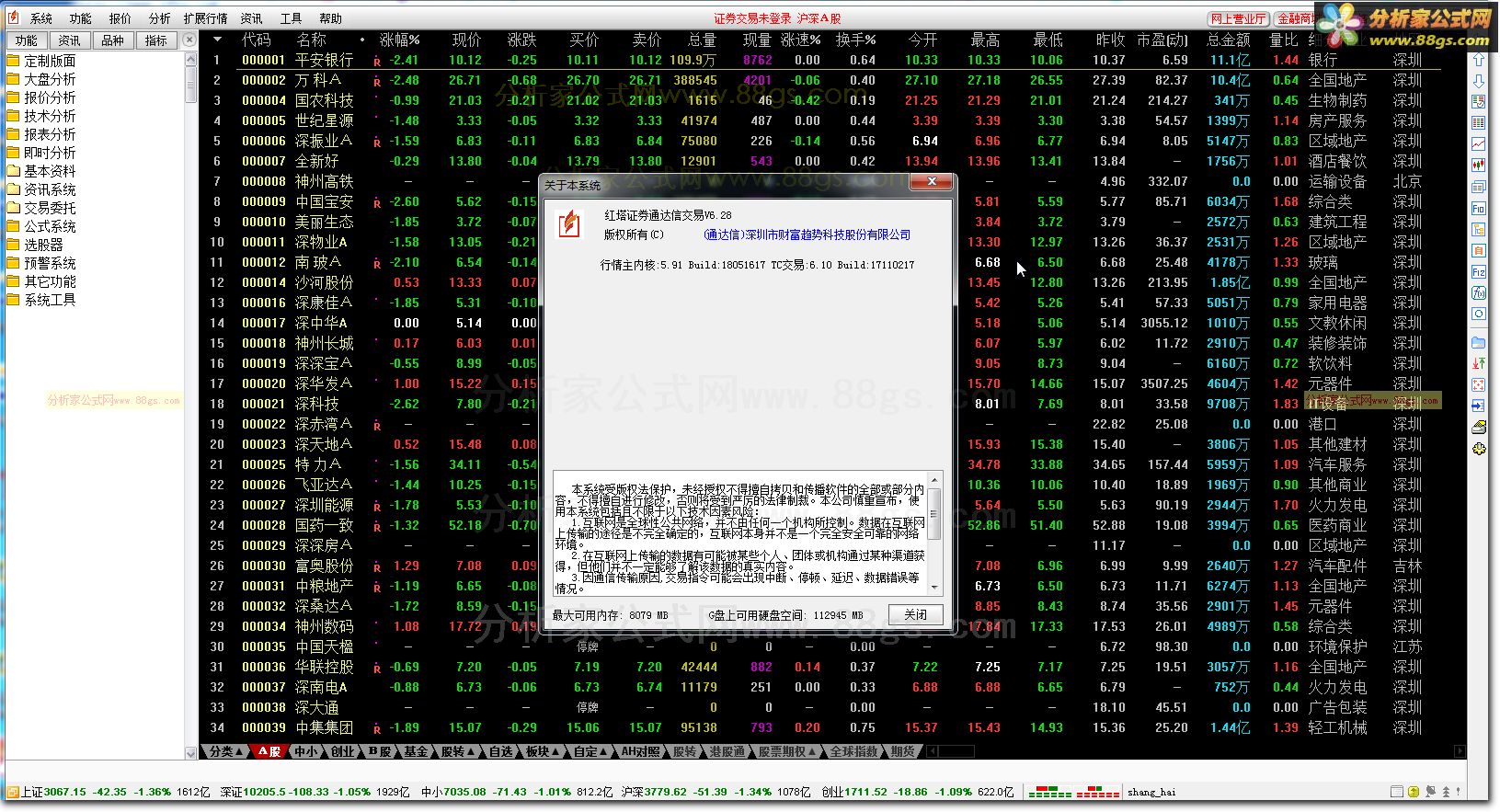Sort by the 涨幅% column header
This screenshot has width=1500, height=812.
point(400,40)
